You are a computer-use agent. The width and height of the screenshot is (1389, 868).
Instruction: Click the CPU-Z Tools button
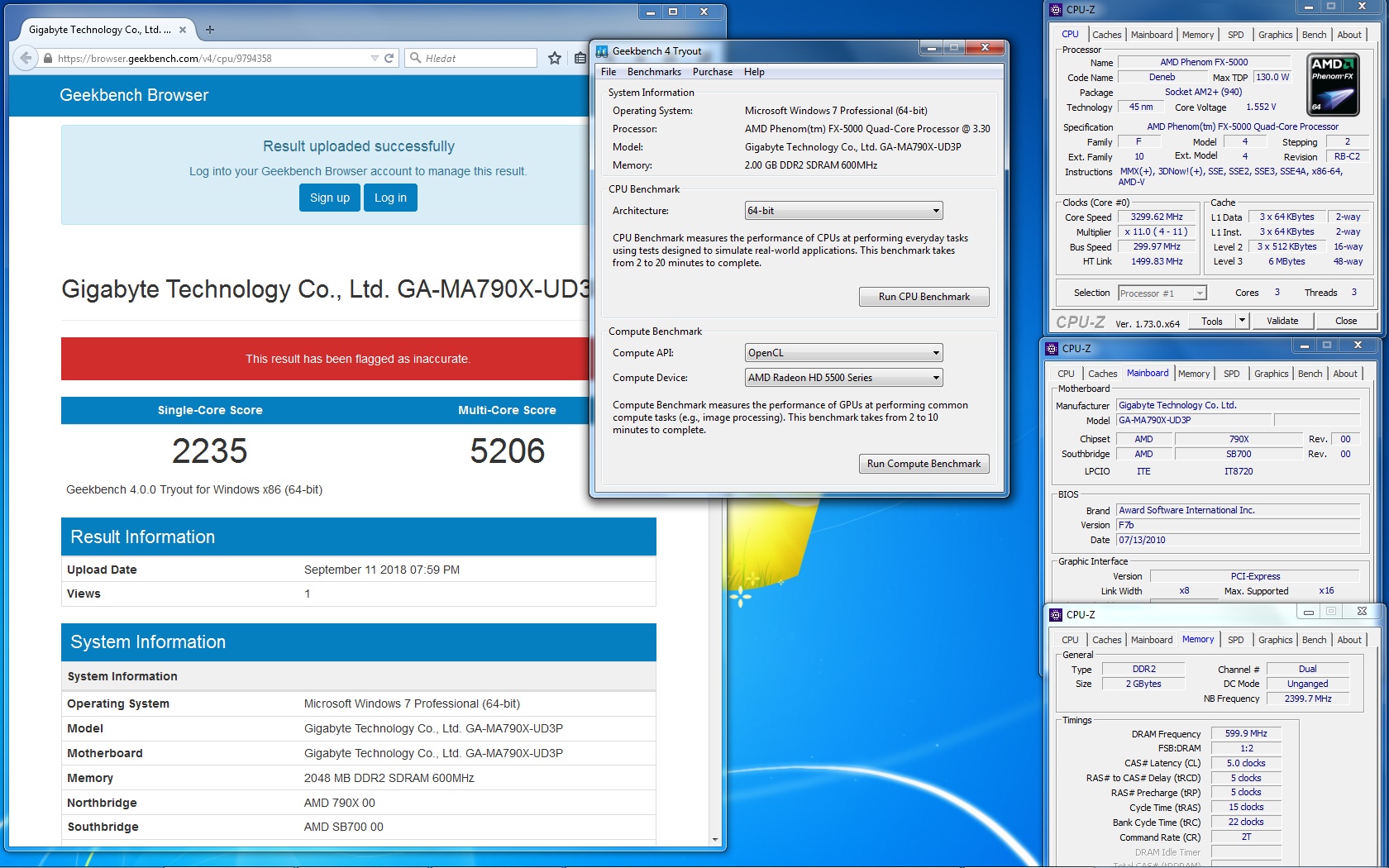coord(1212,321)
